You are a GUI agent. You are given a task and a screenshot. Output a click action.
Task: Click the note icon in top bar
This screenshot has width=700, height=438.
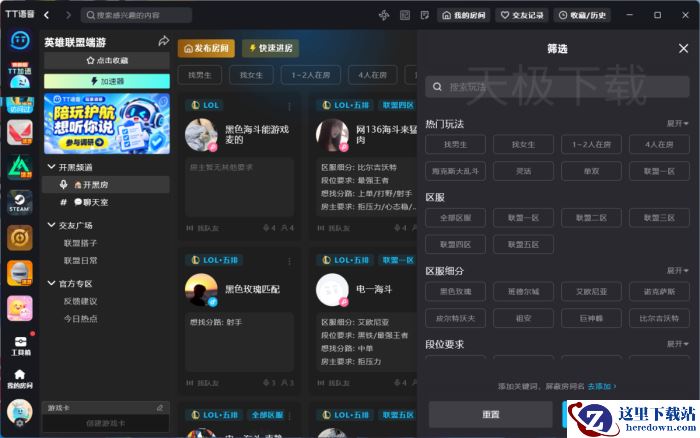point(425,15)
